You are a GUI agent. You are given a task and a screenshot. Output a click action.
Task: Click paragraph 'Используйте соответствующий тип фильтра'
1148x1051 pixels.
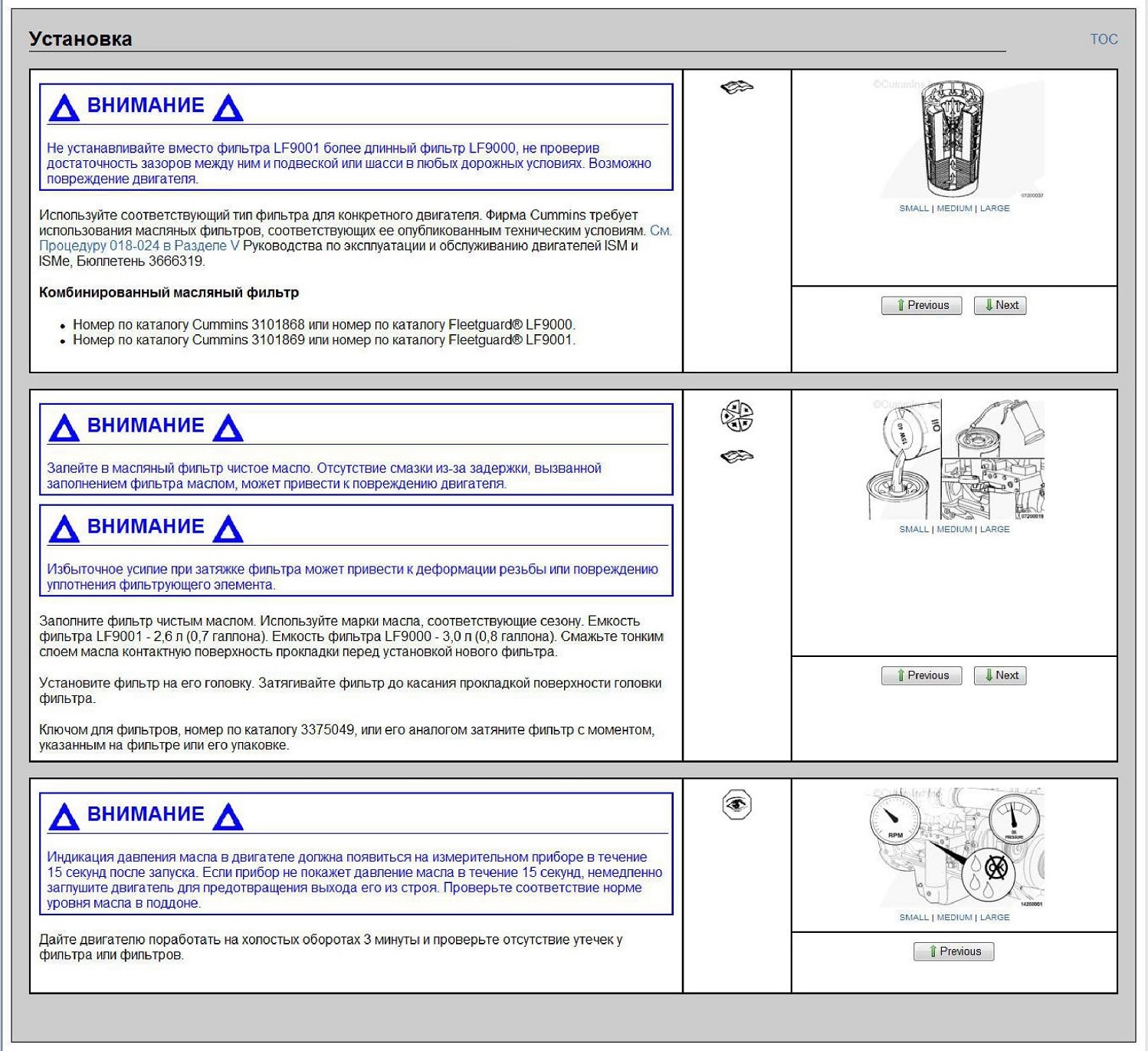point(356,238)
